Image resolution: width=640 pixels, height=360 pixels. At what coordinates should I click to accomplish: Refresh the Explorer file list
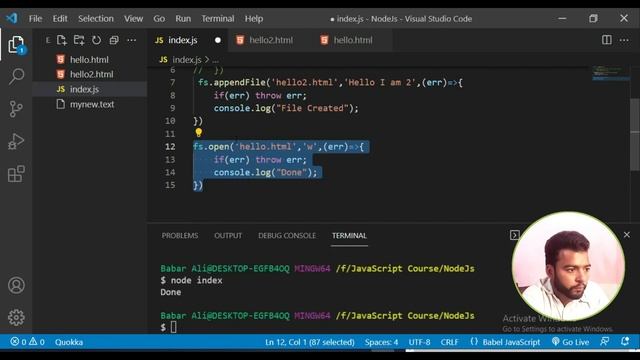point(96,40)
